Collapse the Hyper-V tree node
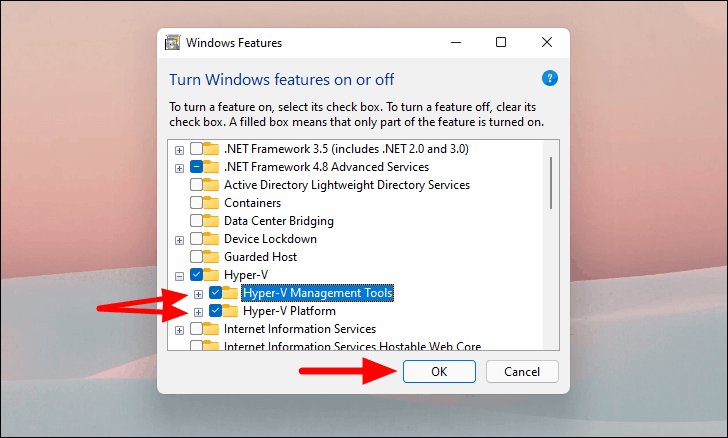This screenshot has width=728, height=438. [x=179, y=275]
